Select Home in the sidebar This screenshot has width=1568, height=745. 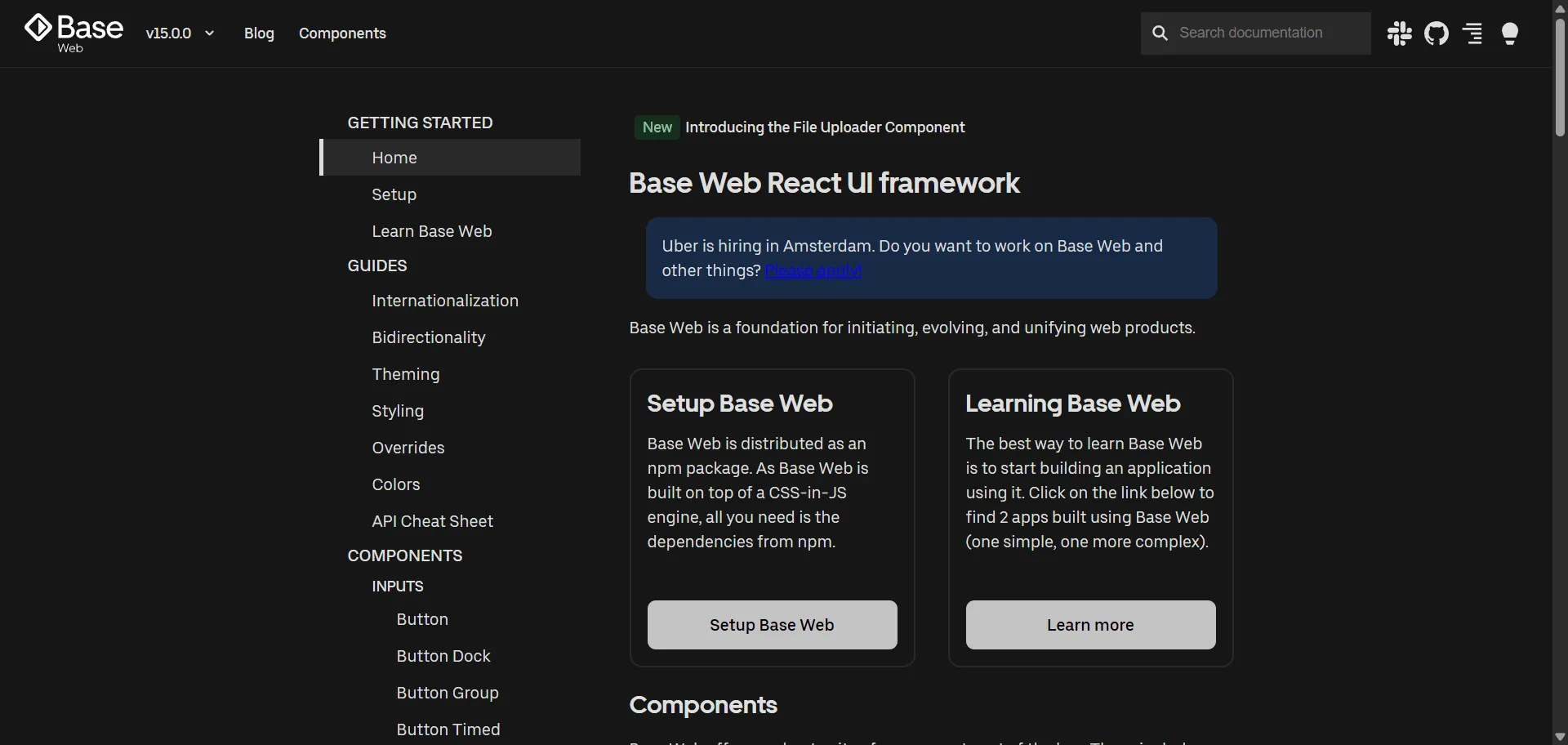(450, 158)
